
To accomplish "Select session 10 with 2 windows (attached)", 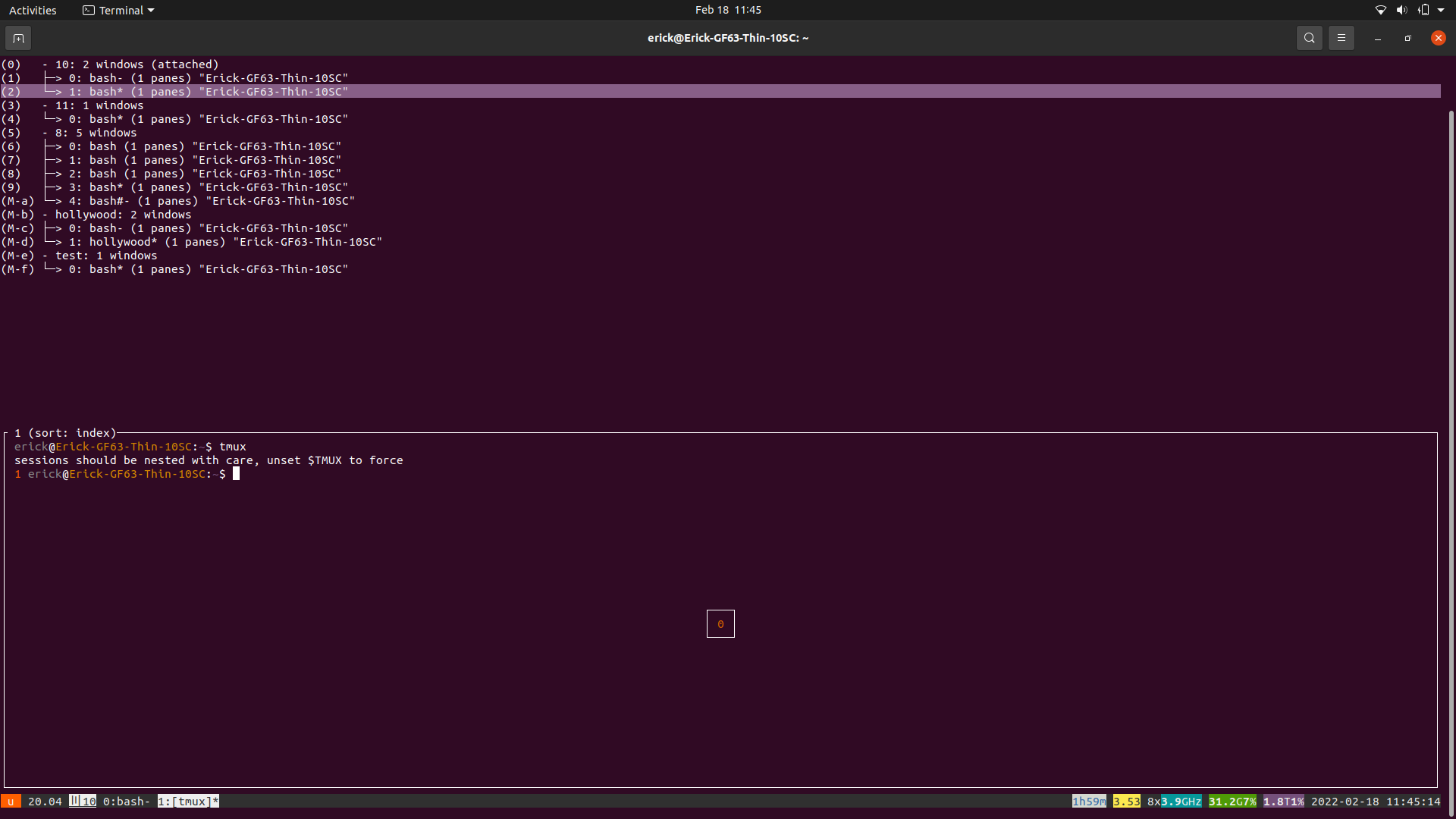I will (x=720, y=64).
